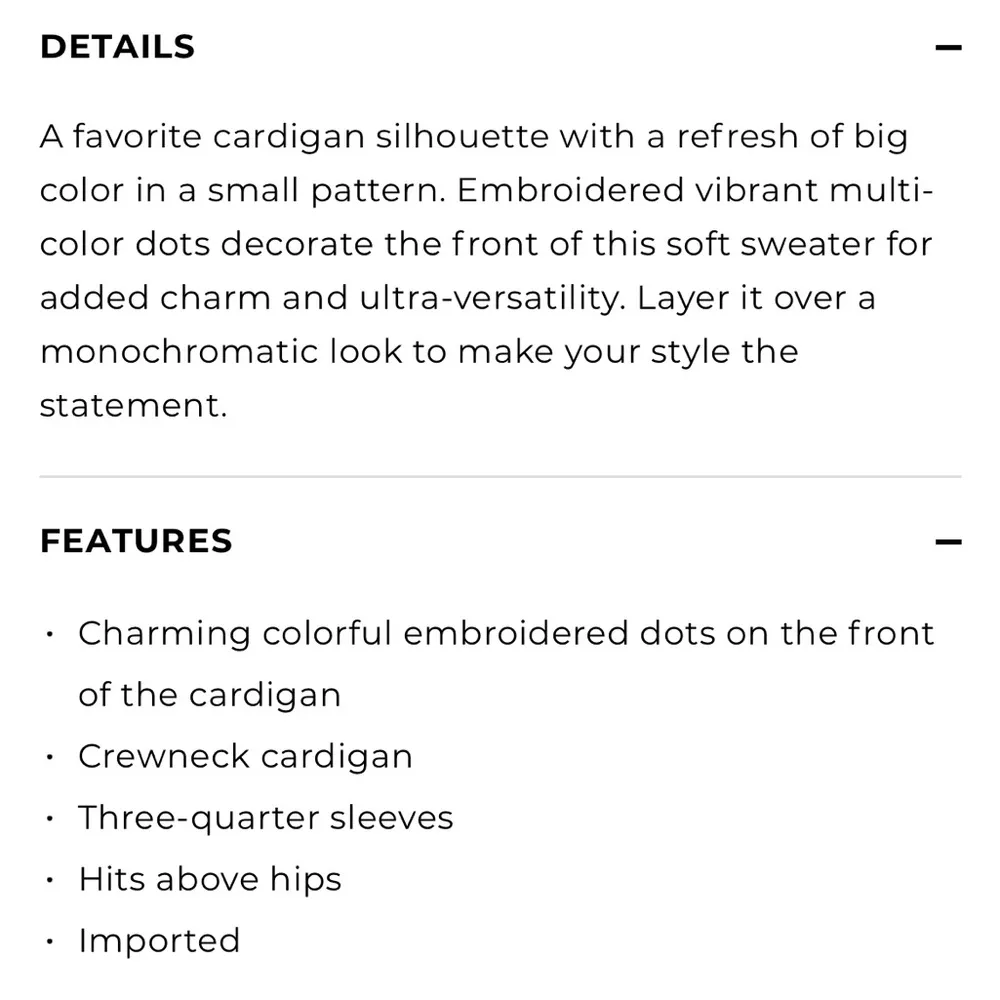The image size is (1000, 1000).
Task: Click the bullet point before "Three-quarter sleeves"
Action: (x=49, y=819)
